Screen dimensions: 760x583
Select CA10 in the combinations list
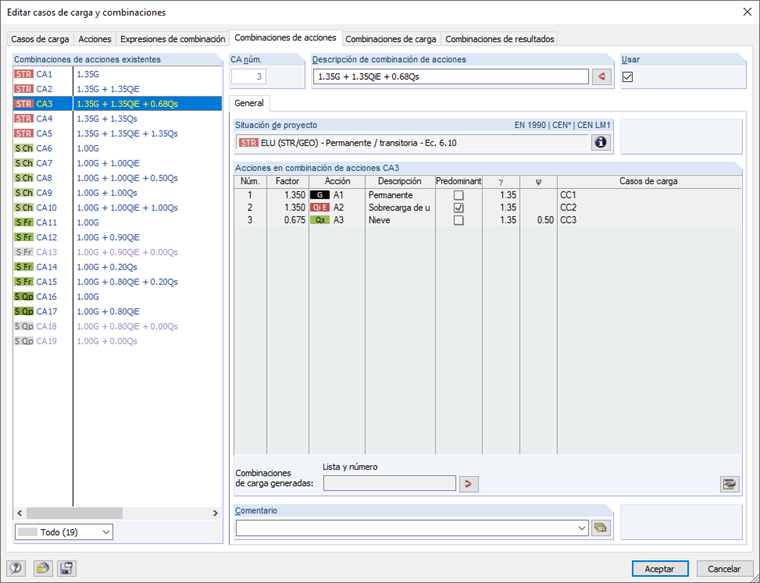[x=118, y=207]
